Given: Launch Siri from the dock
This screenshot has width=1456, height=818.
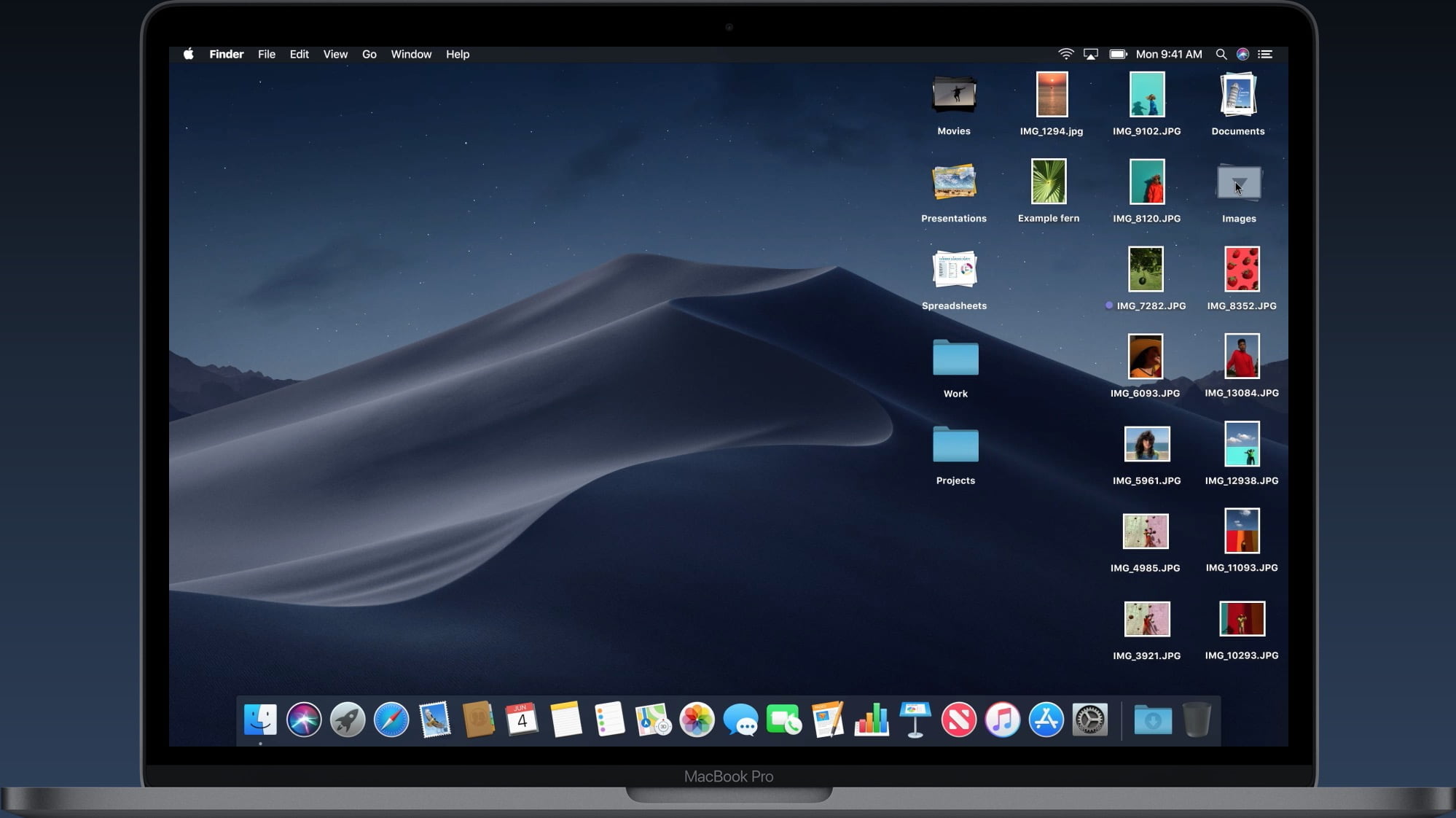Looking at the screenshot, I should tap(303, 720).
